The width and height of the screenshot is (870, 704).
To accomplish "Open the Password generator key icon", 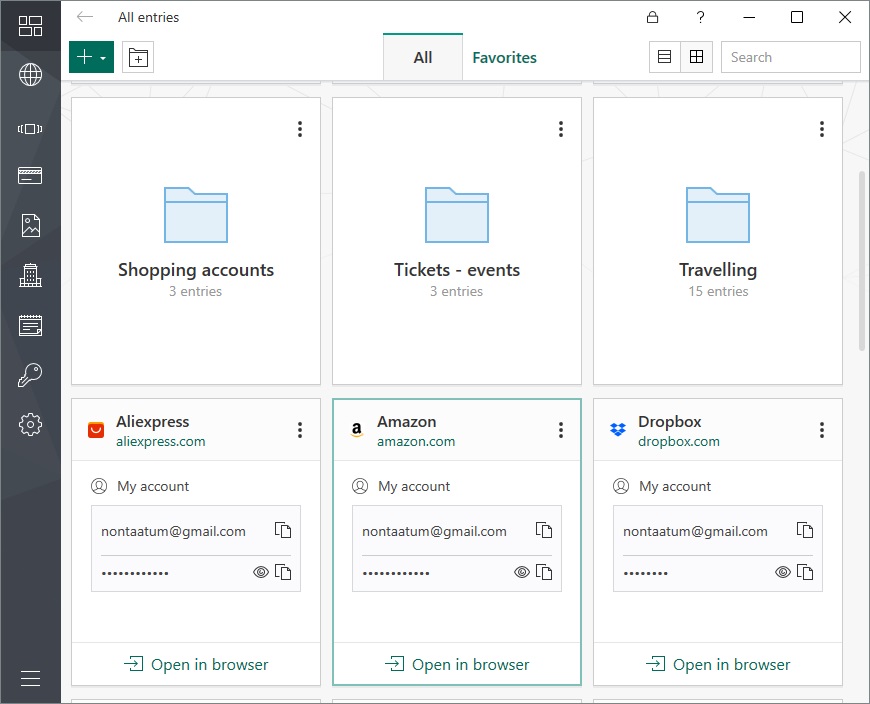I will click(x=30, y=376).
